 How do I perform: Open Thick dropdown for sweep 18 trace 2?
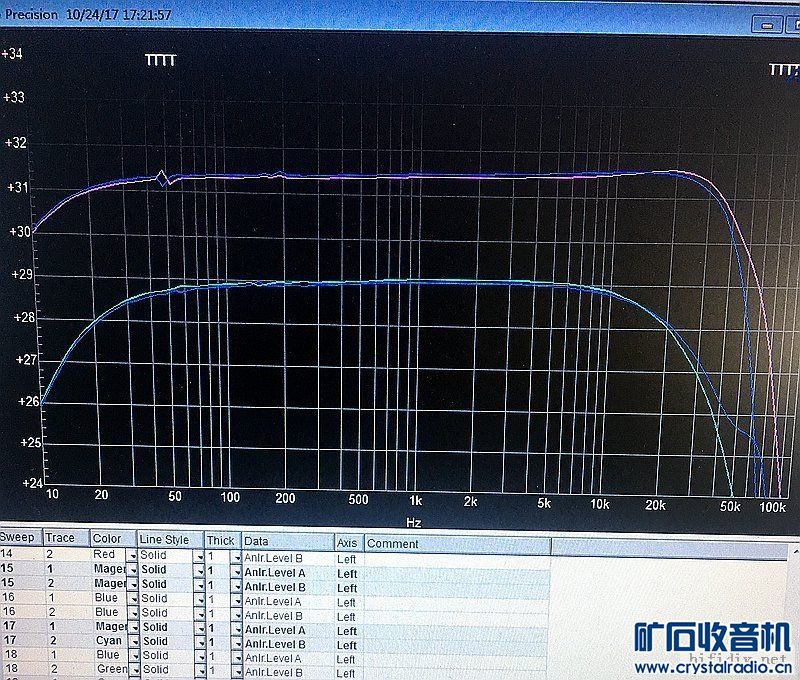pos(237,672)
